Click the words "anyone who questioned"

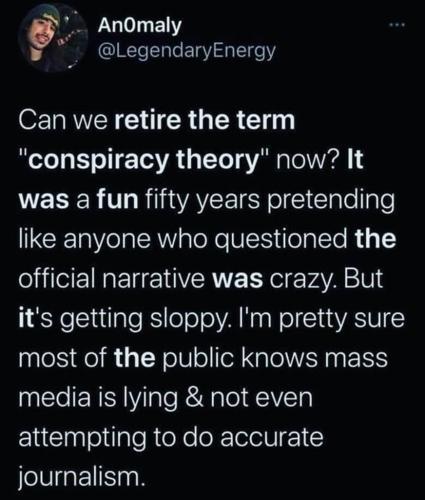(x=206, y=241)
